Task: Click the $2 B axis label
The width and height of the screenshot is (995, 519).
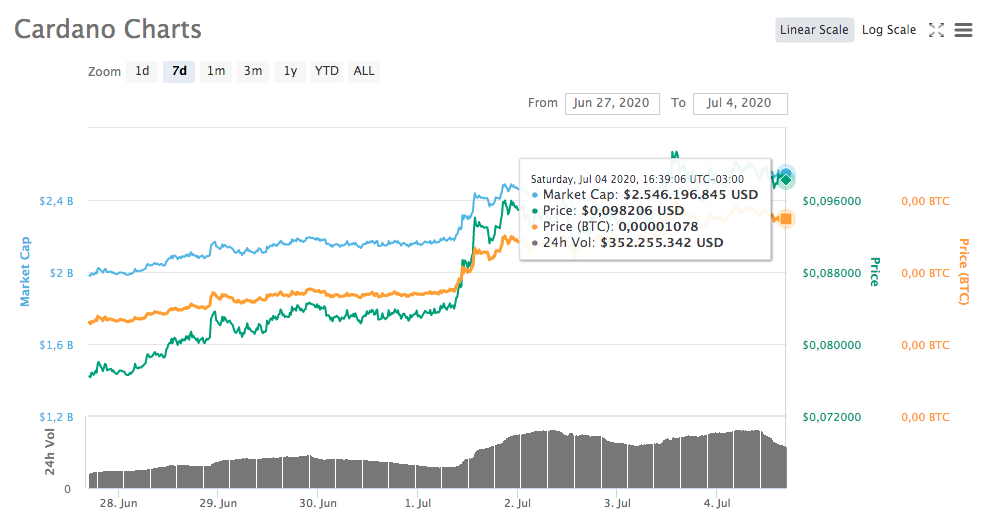Action: 62,273
